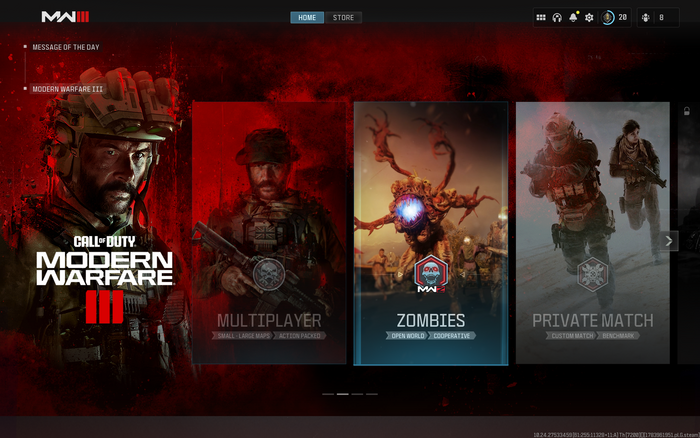Click the friends count 8
The width and height of the screenshot is (700, 438).
pyautogui.click(x=662, y=17)
